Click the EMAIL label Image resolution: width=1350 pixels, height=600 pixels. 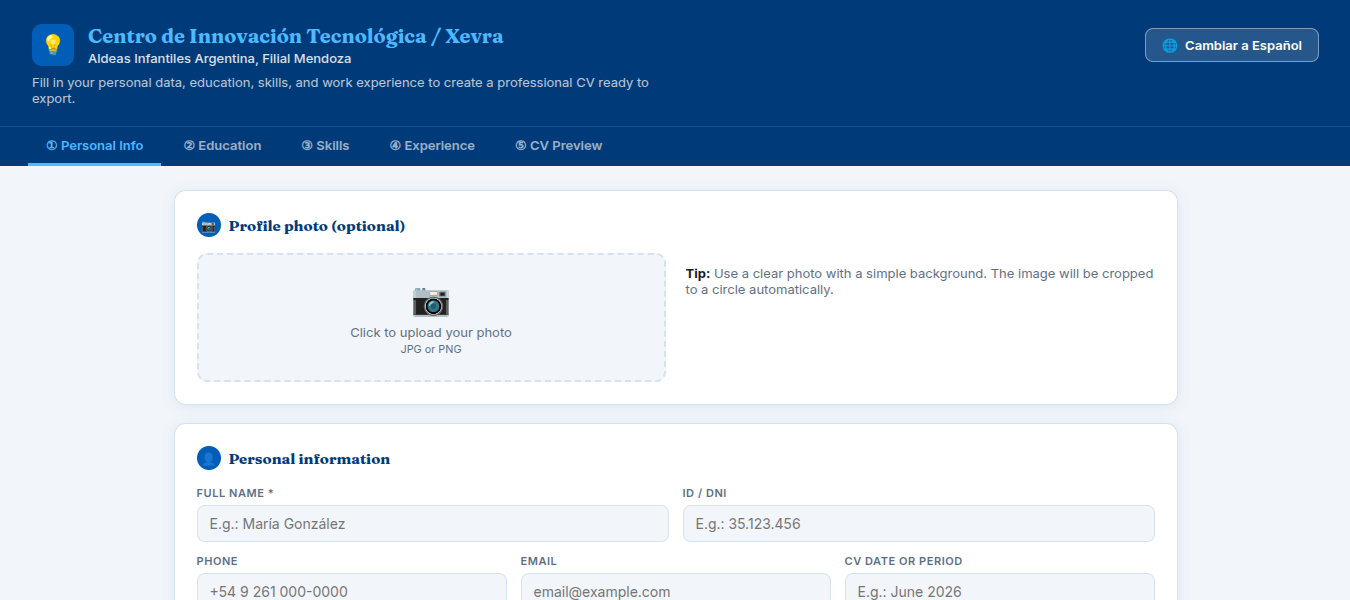coord(539,561)
